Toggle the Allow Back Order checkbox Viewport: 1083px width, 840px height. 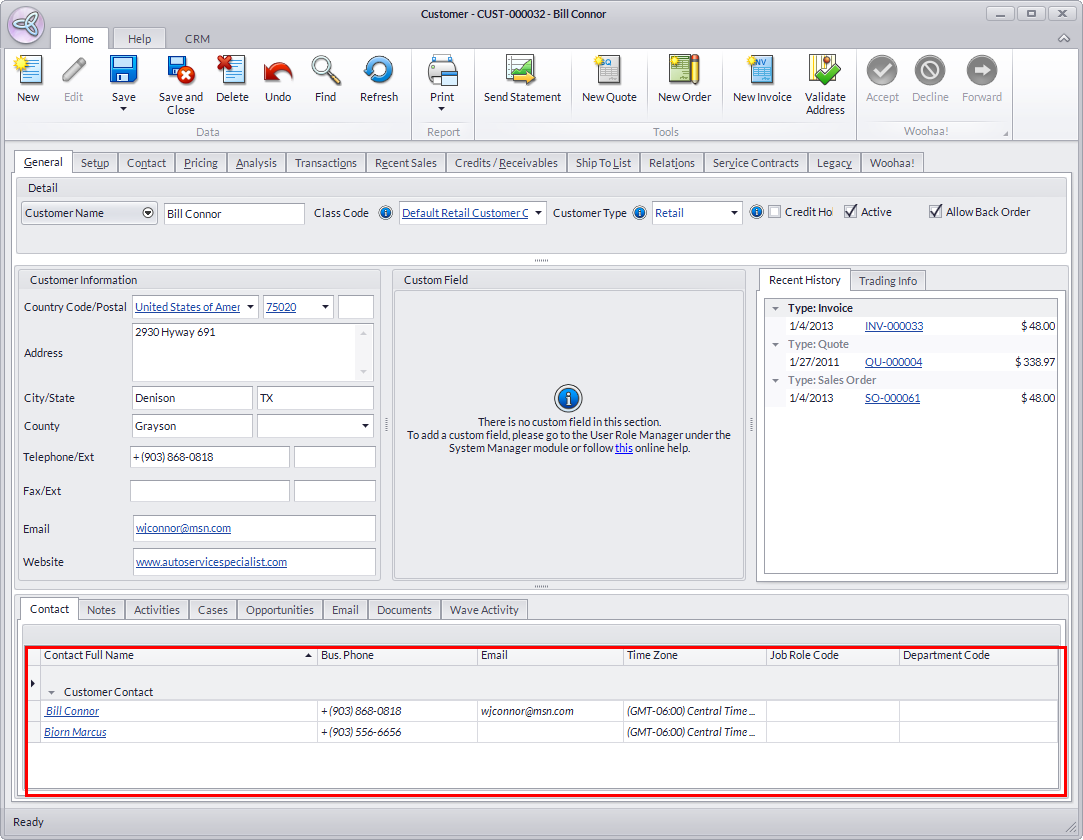(x=936, y=212)
